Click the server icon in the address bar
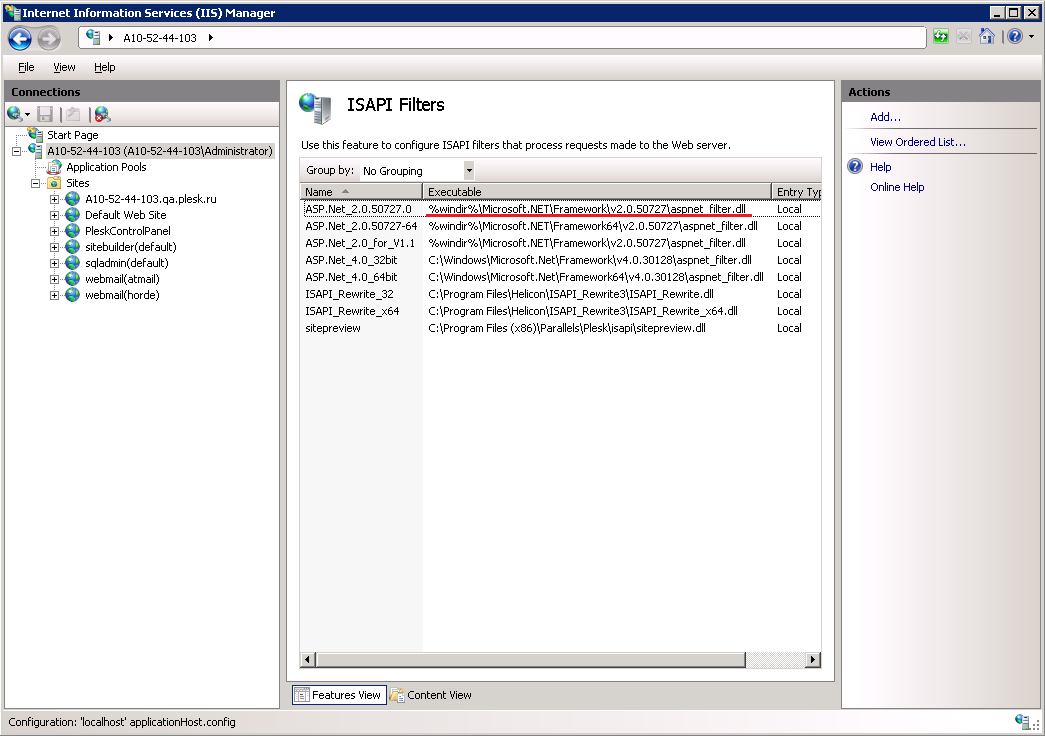Viewport: 1045px width, 736px height. 93,37
